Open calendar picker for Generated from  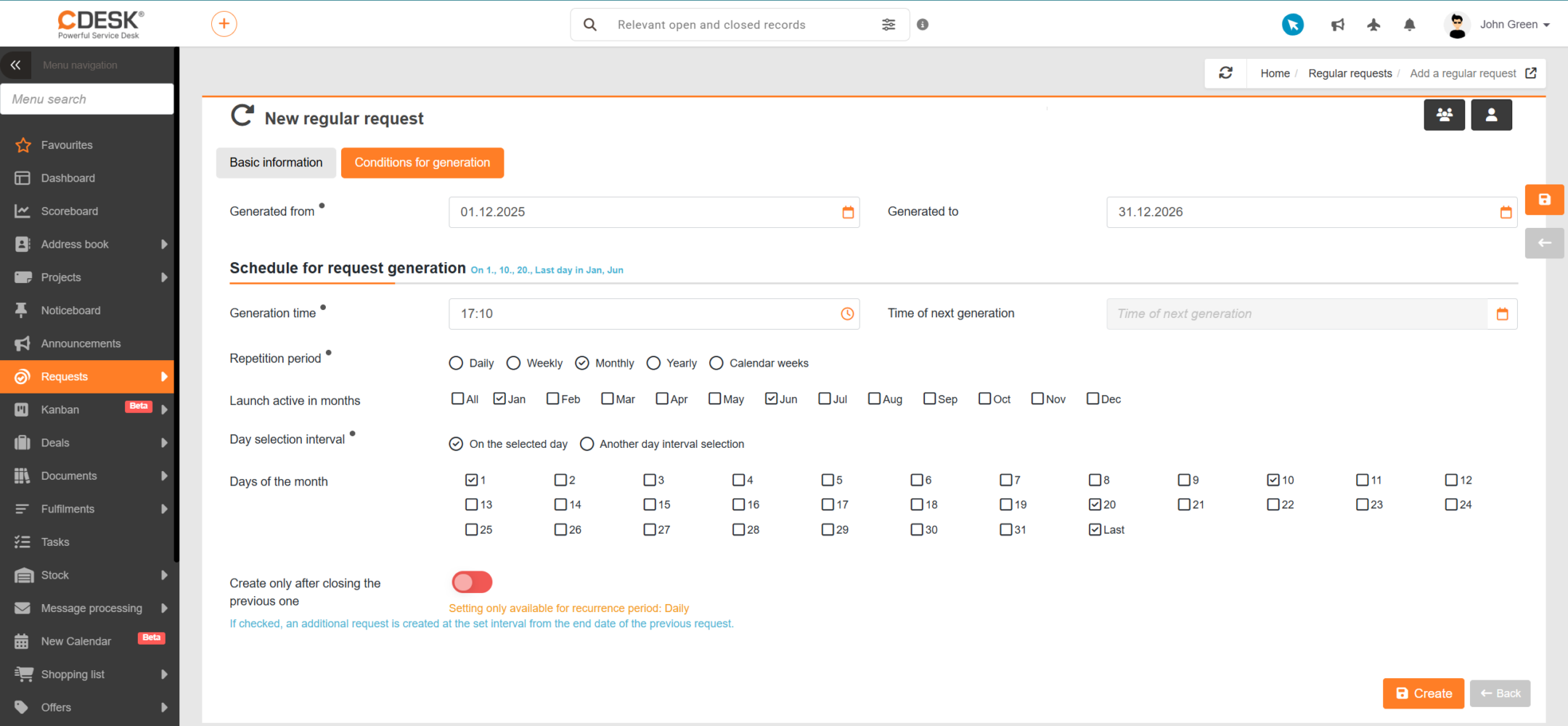pos(848,212)
